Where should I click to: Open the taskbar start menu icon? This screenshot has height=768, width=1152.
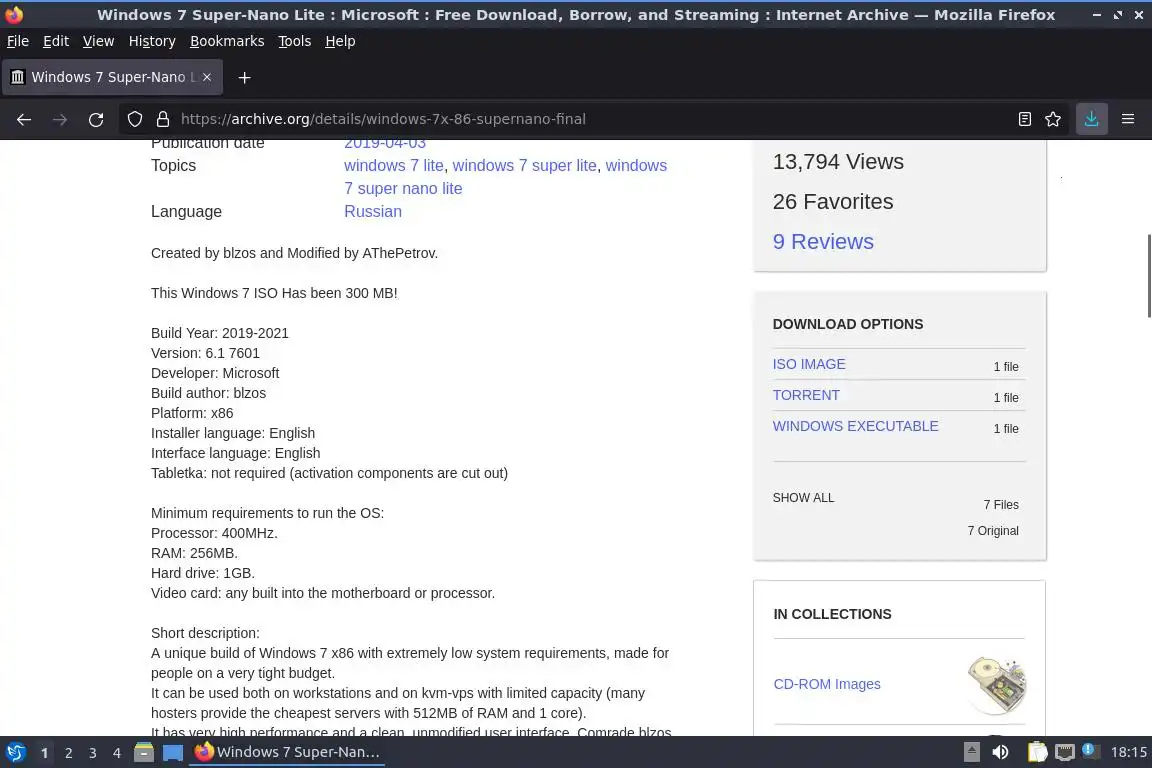pyautogui.click(x=15, y=752)
